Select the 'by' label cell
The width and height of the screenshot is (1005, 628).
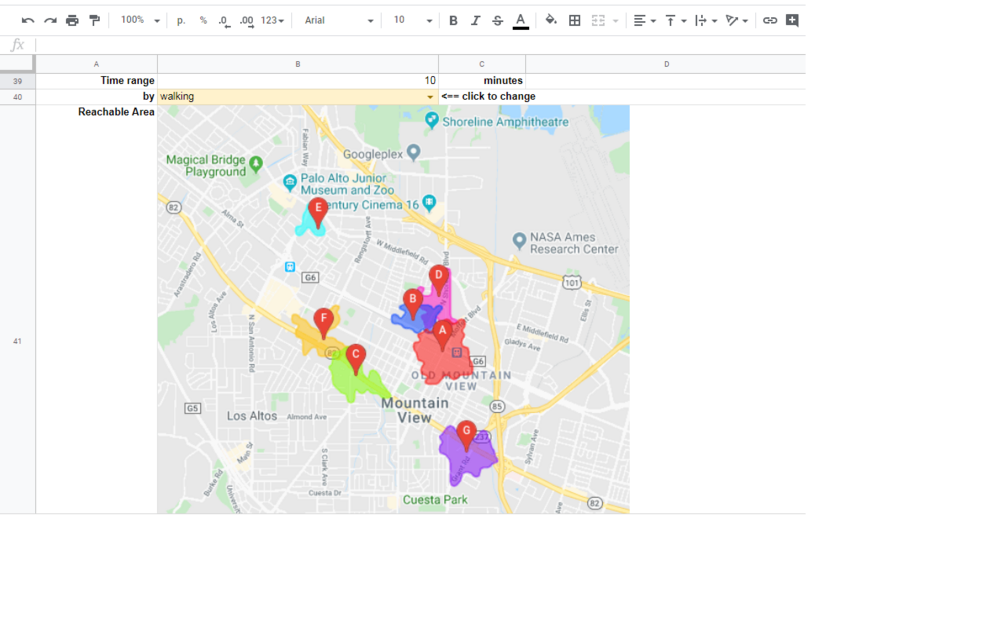96,97
